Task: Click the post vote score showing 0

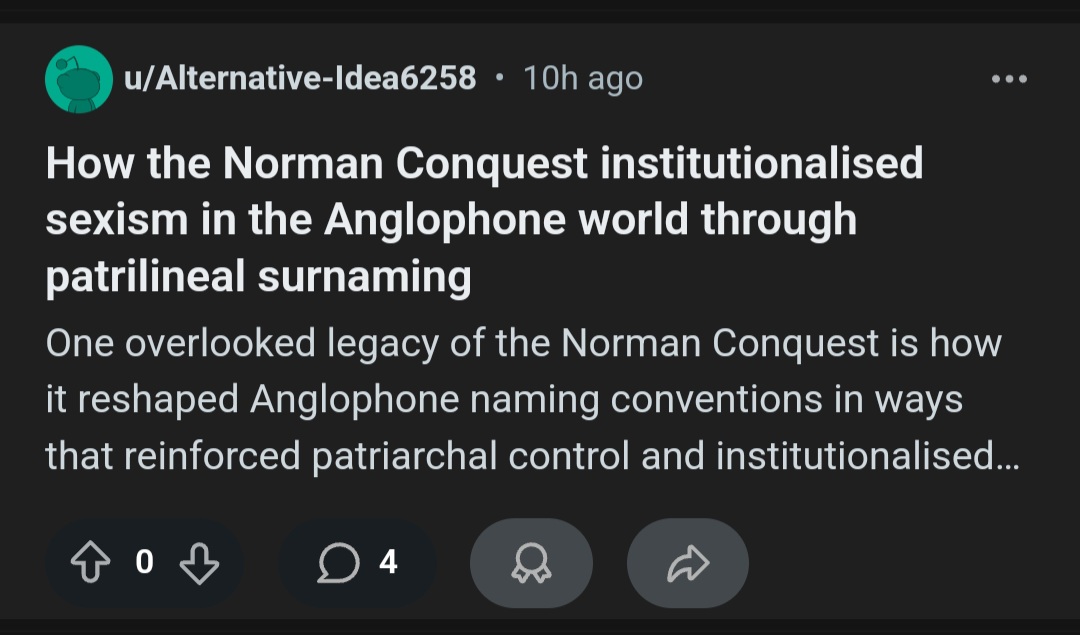Action: tap(143, 563)
